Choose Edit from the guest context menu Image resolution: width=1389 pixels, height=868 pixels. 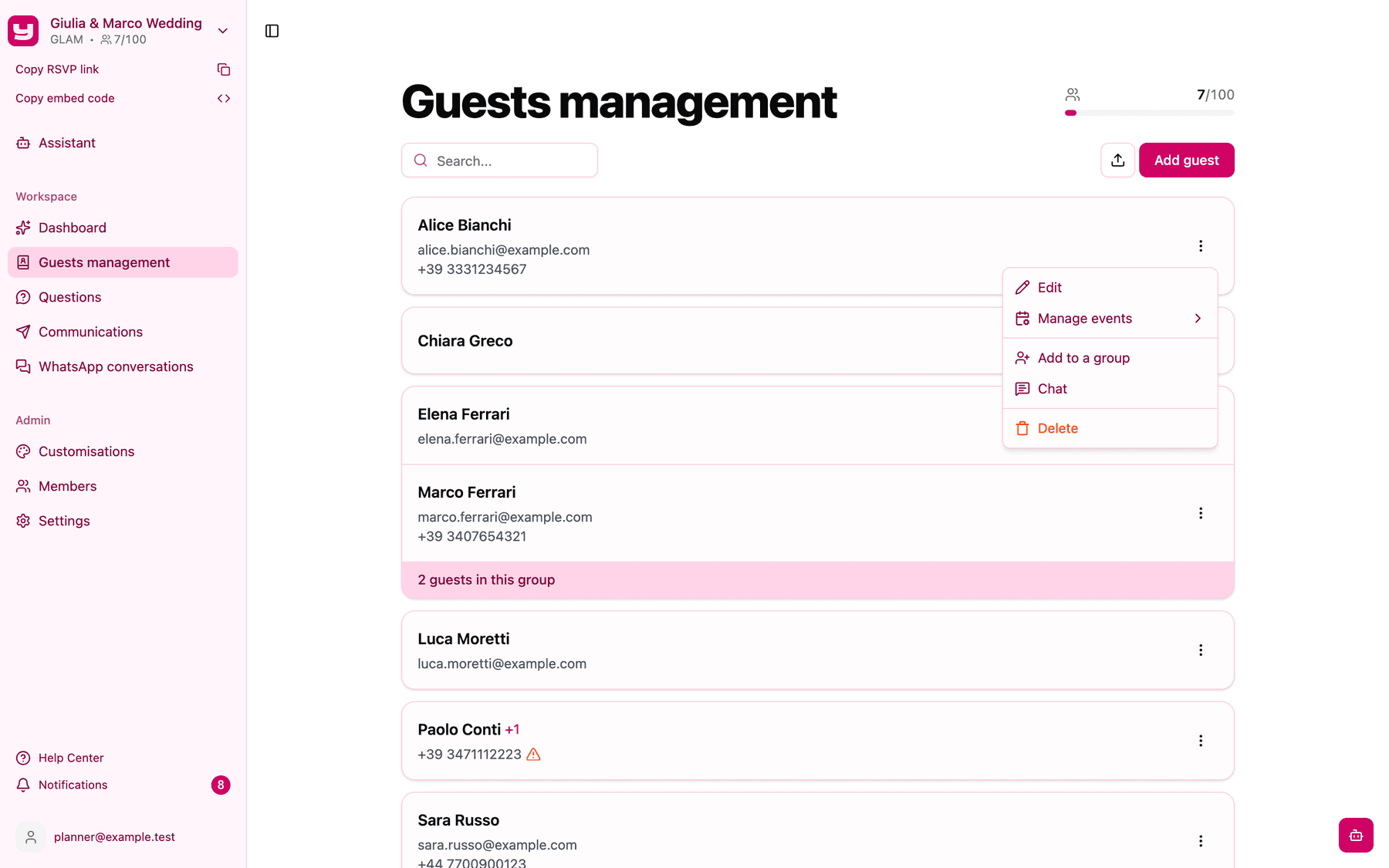pyautogui.click(x=1110, y=287)
